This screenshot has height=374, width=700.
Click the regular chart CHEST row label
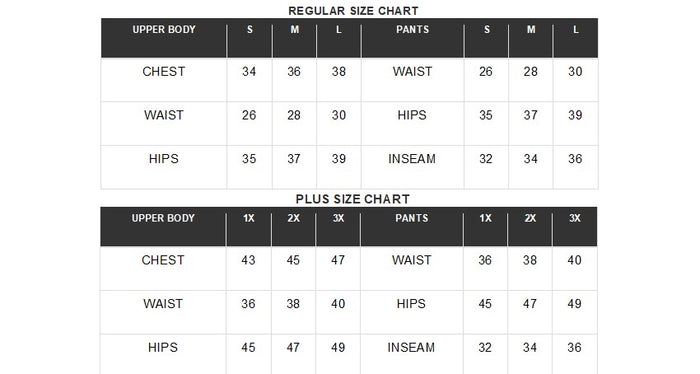163,71
